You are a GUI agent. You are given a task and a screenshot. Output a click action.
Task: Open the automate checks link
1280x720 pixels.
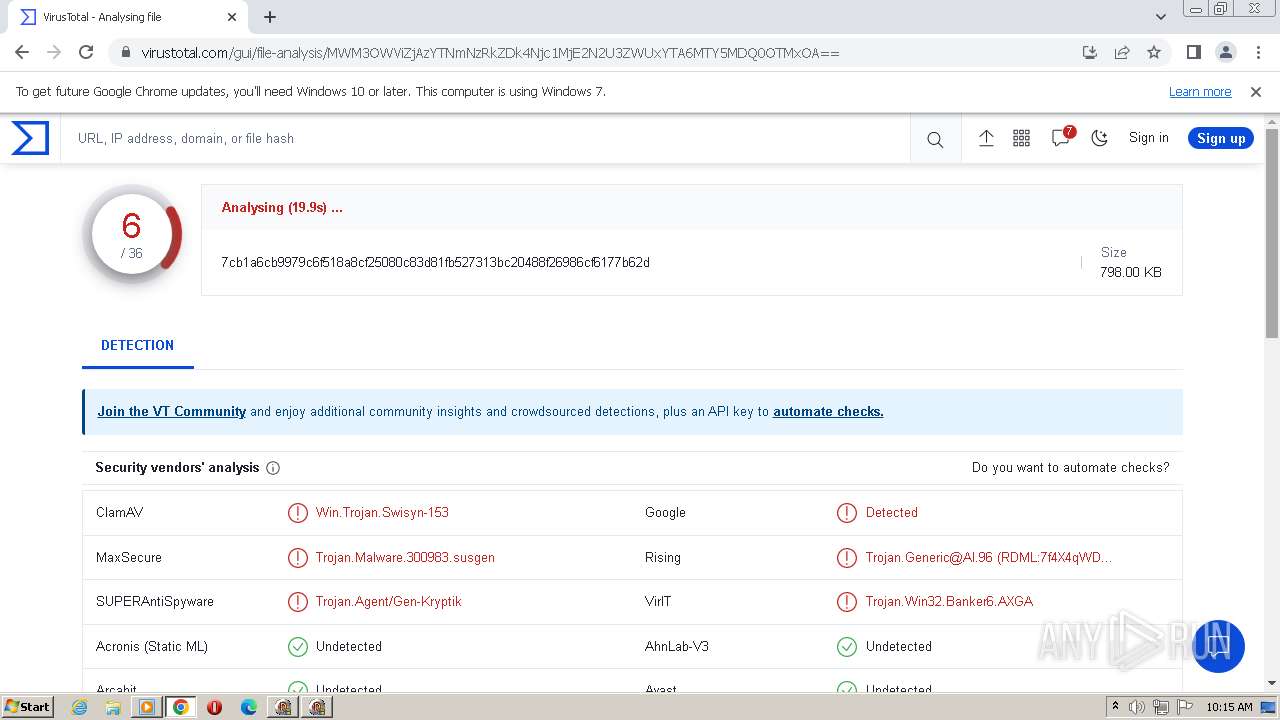(828, 411)
